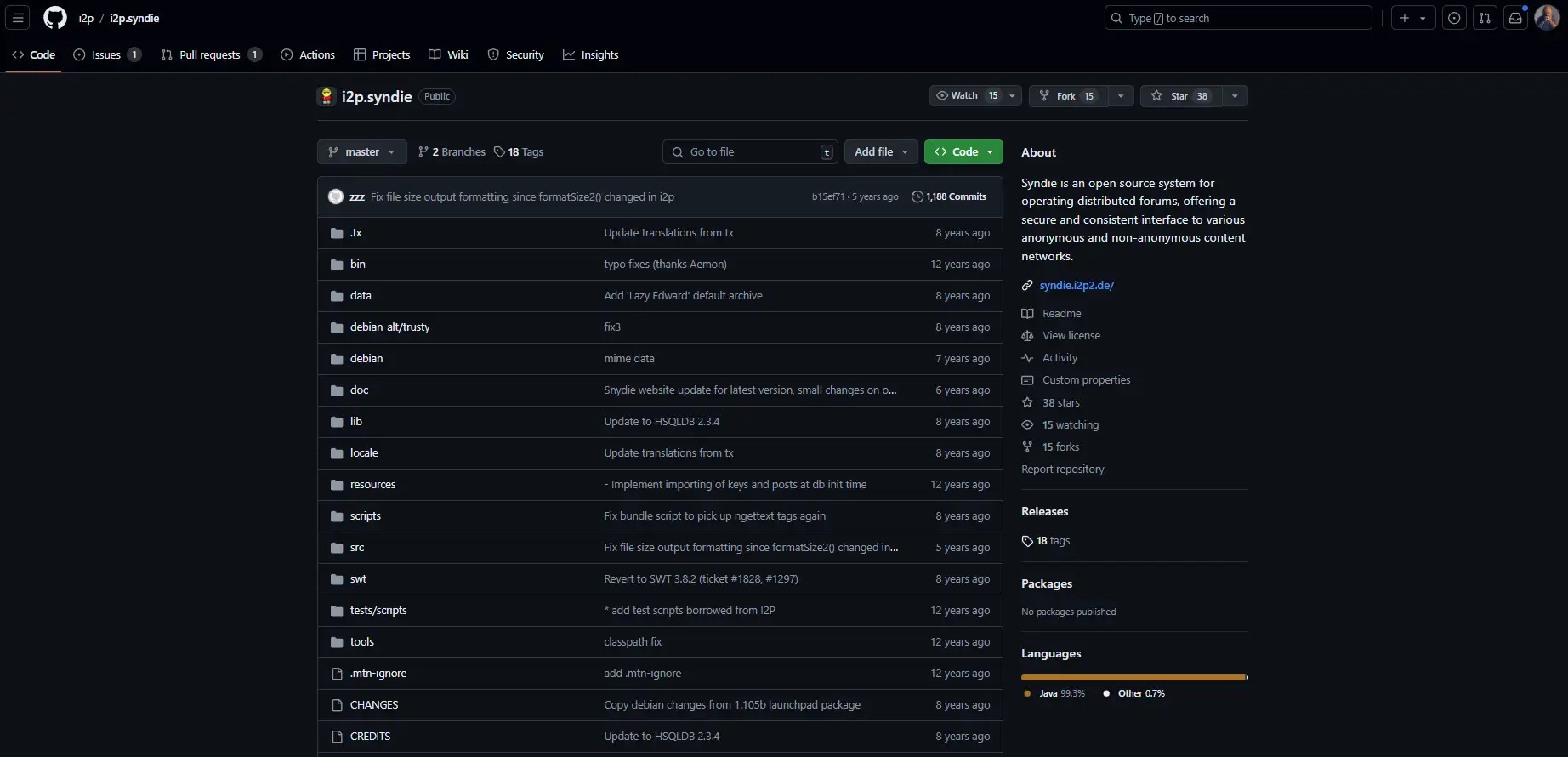View the 18 Tags link near branches
This screenshot has height=757, width=1568.
(x=519, y=151)
